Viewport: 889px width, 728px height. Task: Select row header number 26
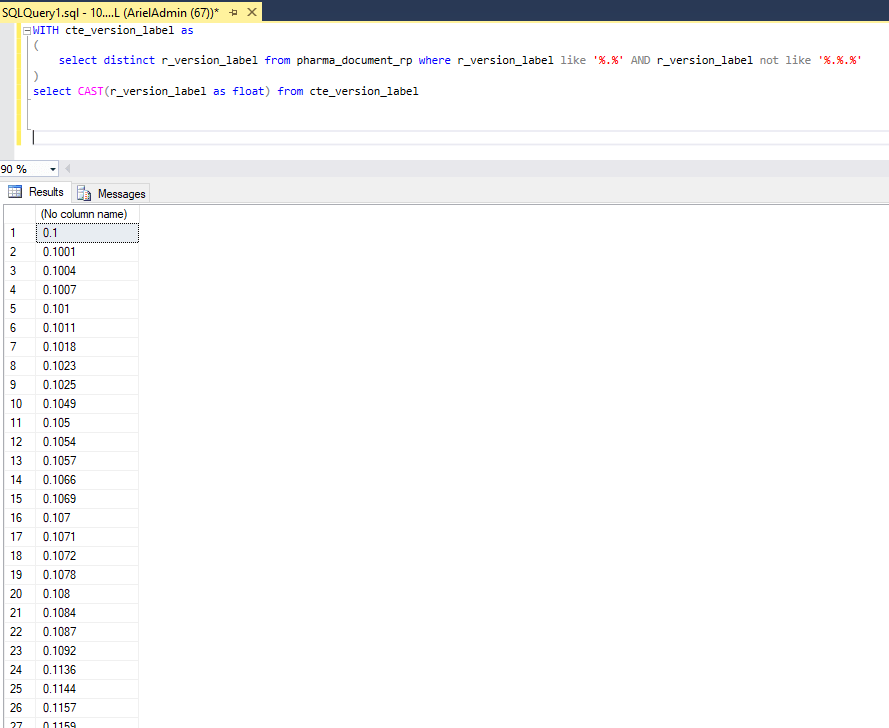coord(20,708)
